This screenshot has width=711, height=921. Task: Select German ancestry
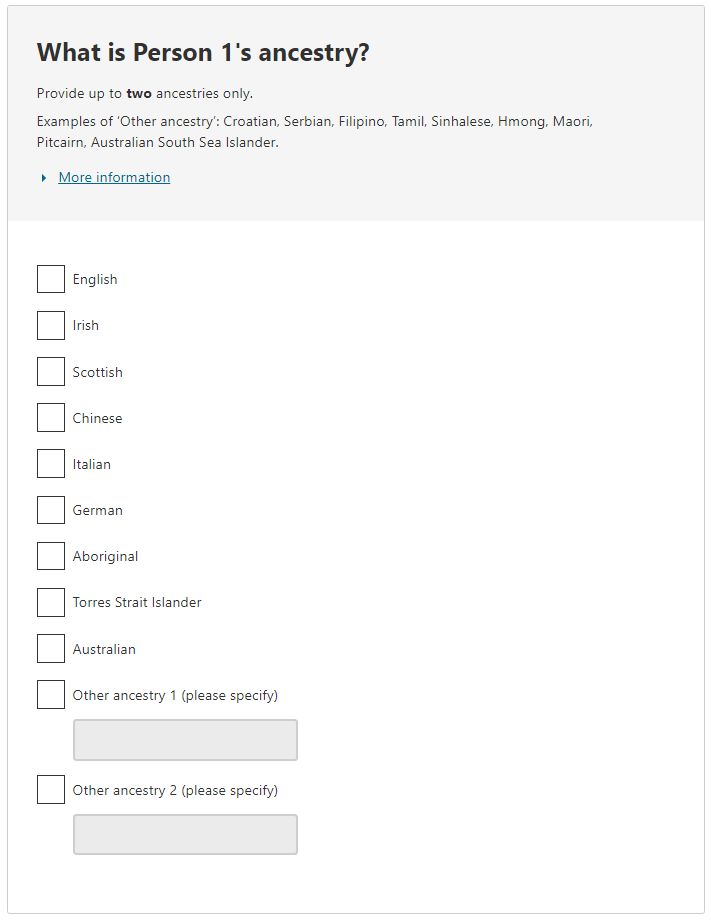[50, 510]
